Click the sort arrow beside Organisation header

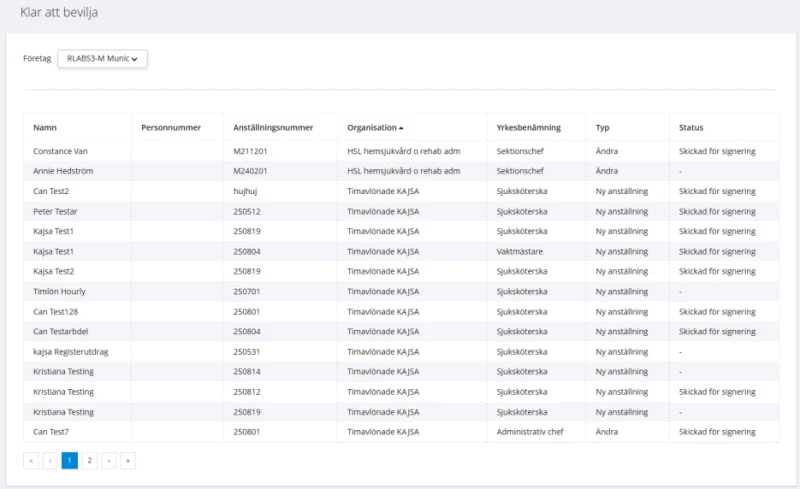401,128
